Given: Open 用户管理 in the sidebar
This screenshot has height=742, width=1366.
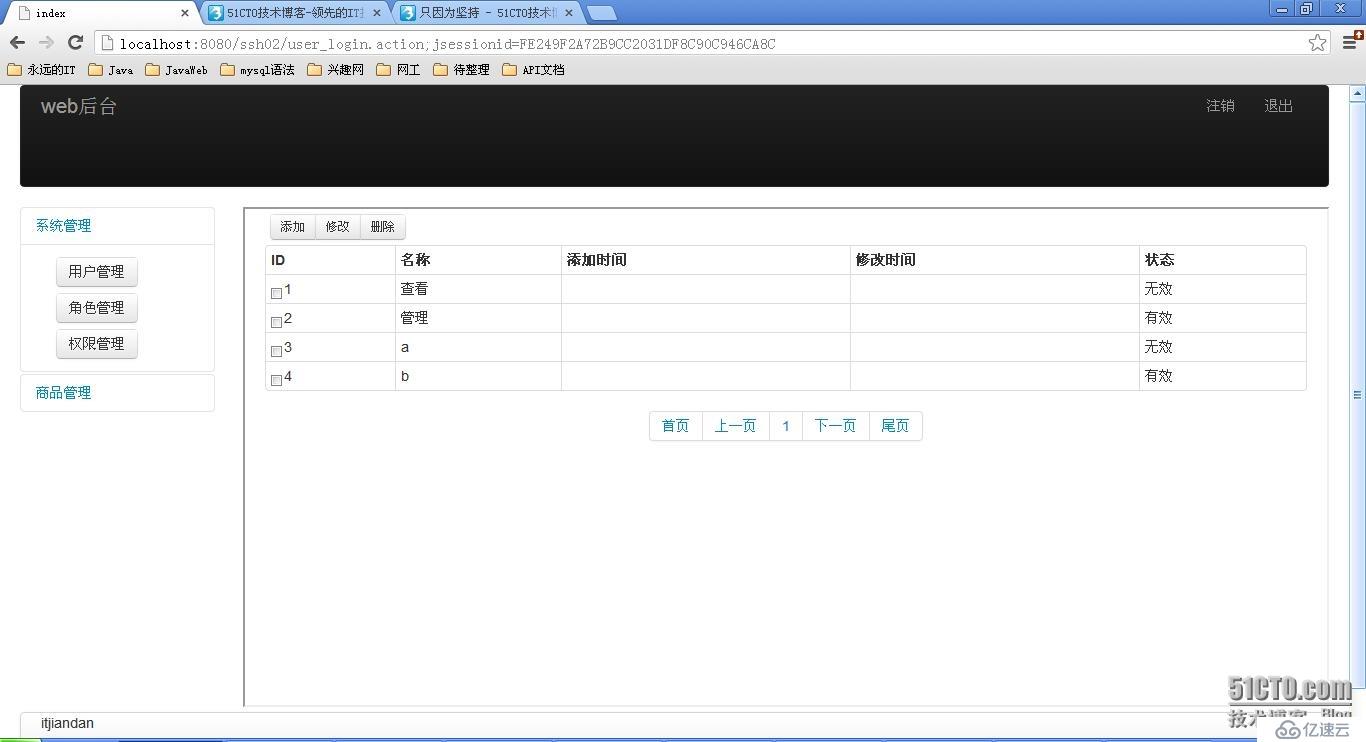Looking at the screenshot, I should (x=97, y=272).
